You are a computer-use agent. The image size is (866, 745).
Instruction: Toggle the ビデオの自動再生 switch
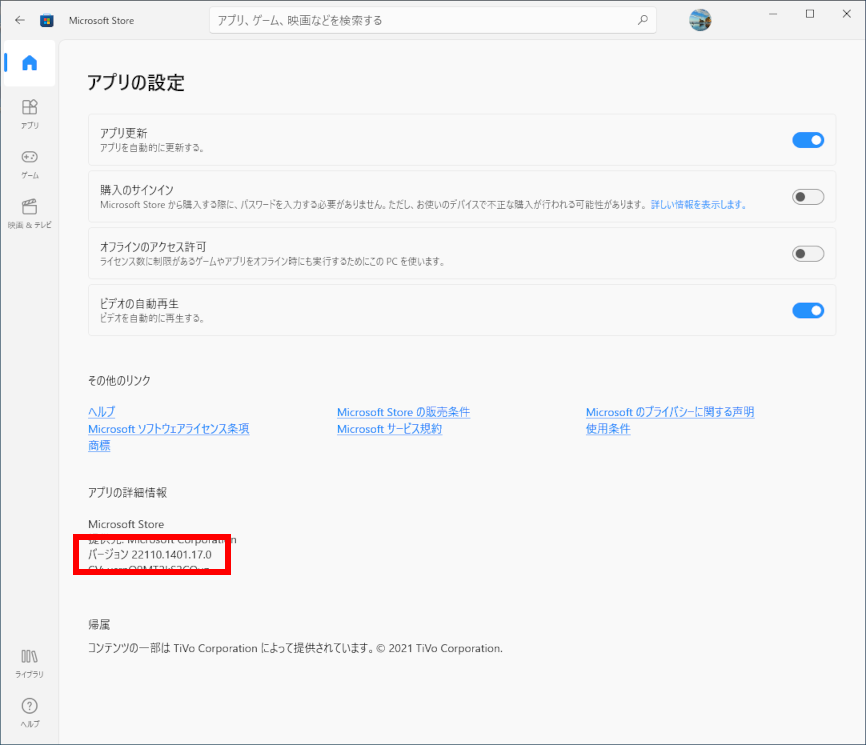coord(808,310)
